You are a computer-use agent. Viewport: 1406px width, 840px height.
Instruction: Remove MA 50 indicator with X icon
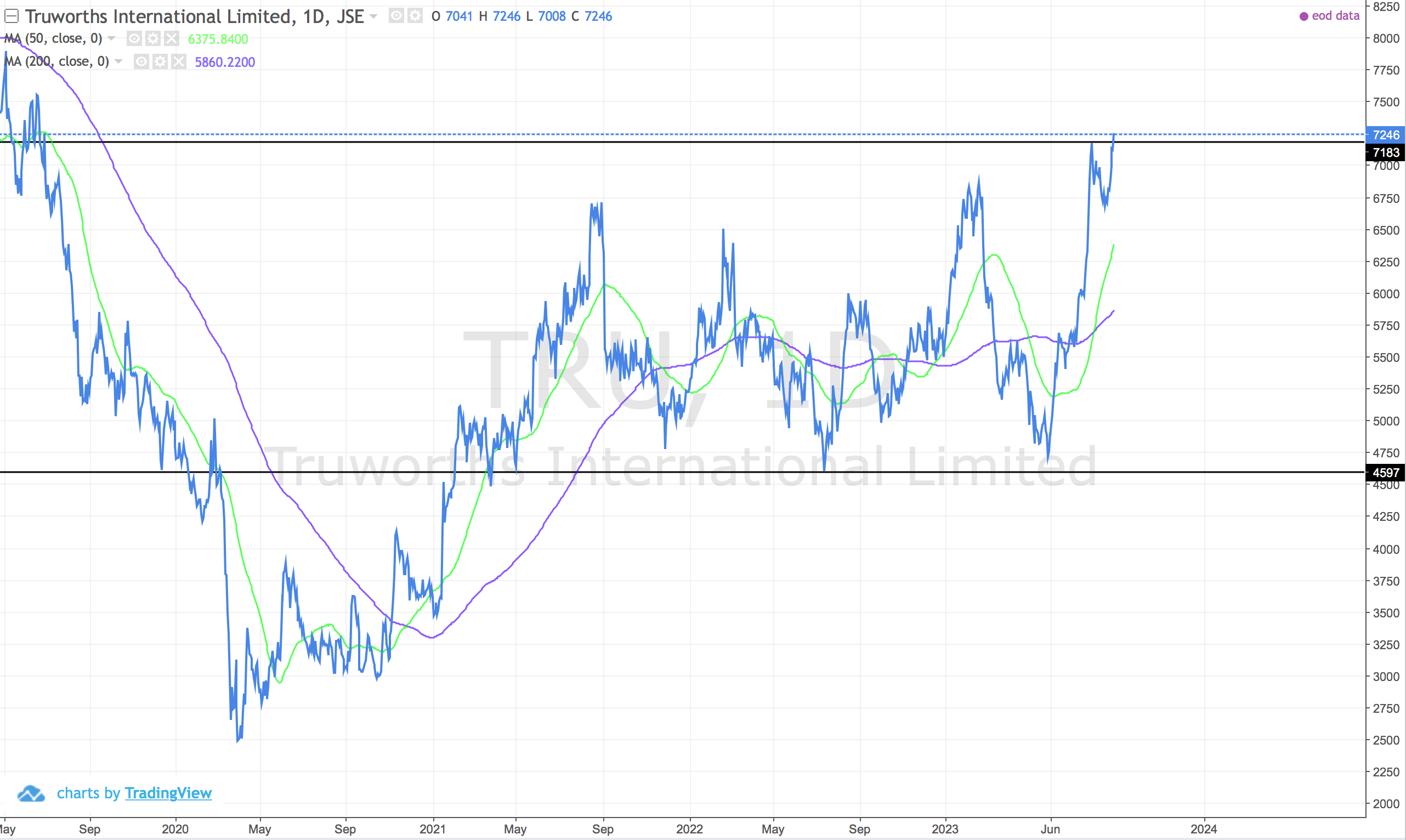click(x=172, y=38)
